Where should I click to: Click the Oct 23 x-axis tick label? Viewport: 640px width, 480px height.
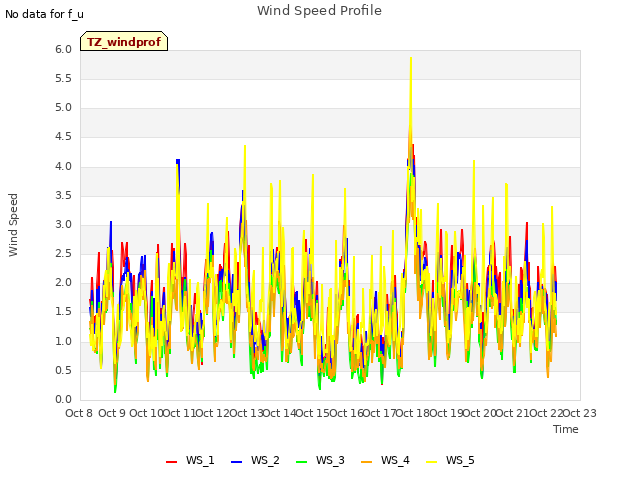click(580, 413)
